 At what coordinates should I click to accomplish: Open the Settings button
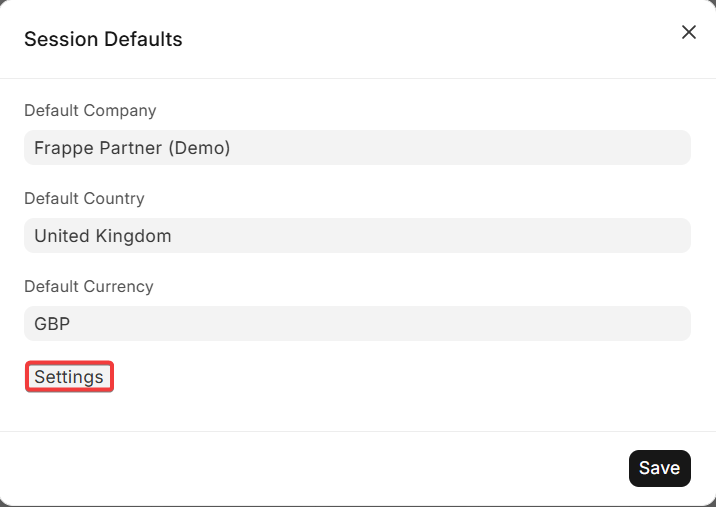coord(69,377)
